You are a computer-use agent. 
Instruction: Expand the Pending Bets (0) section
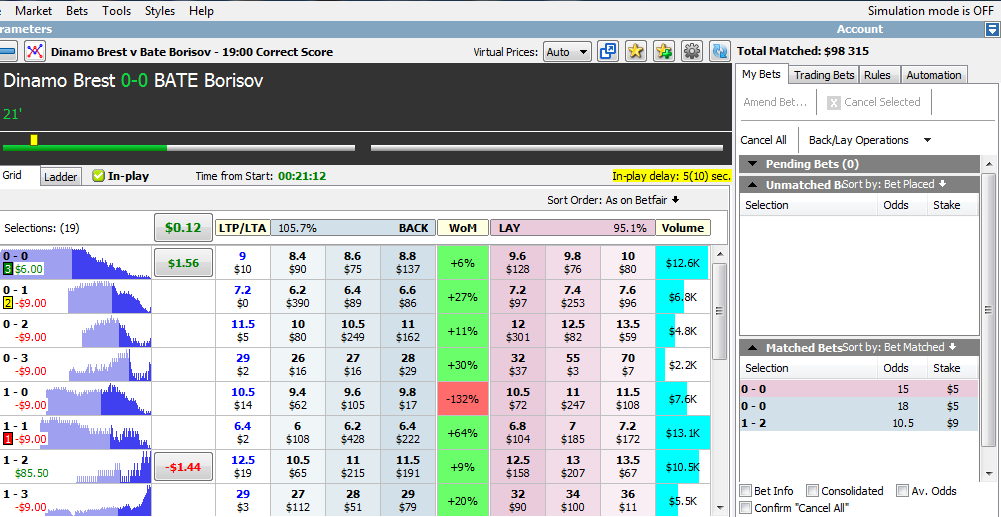click(x=753, y=164)
